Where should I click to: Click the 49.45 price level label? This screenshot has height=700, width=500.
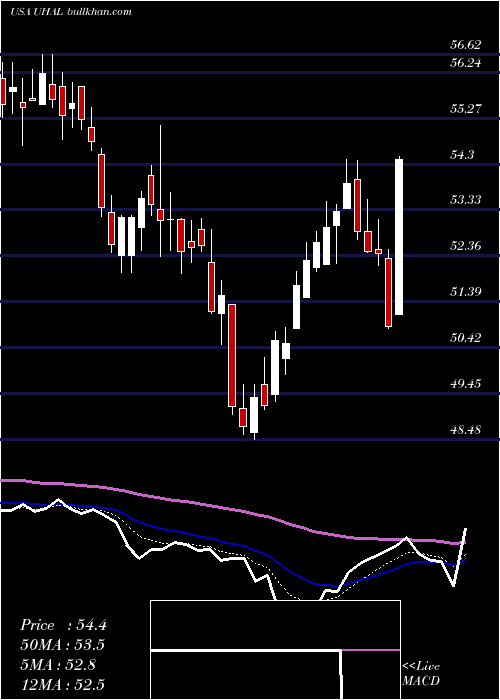(x=466, y=384)
